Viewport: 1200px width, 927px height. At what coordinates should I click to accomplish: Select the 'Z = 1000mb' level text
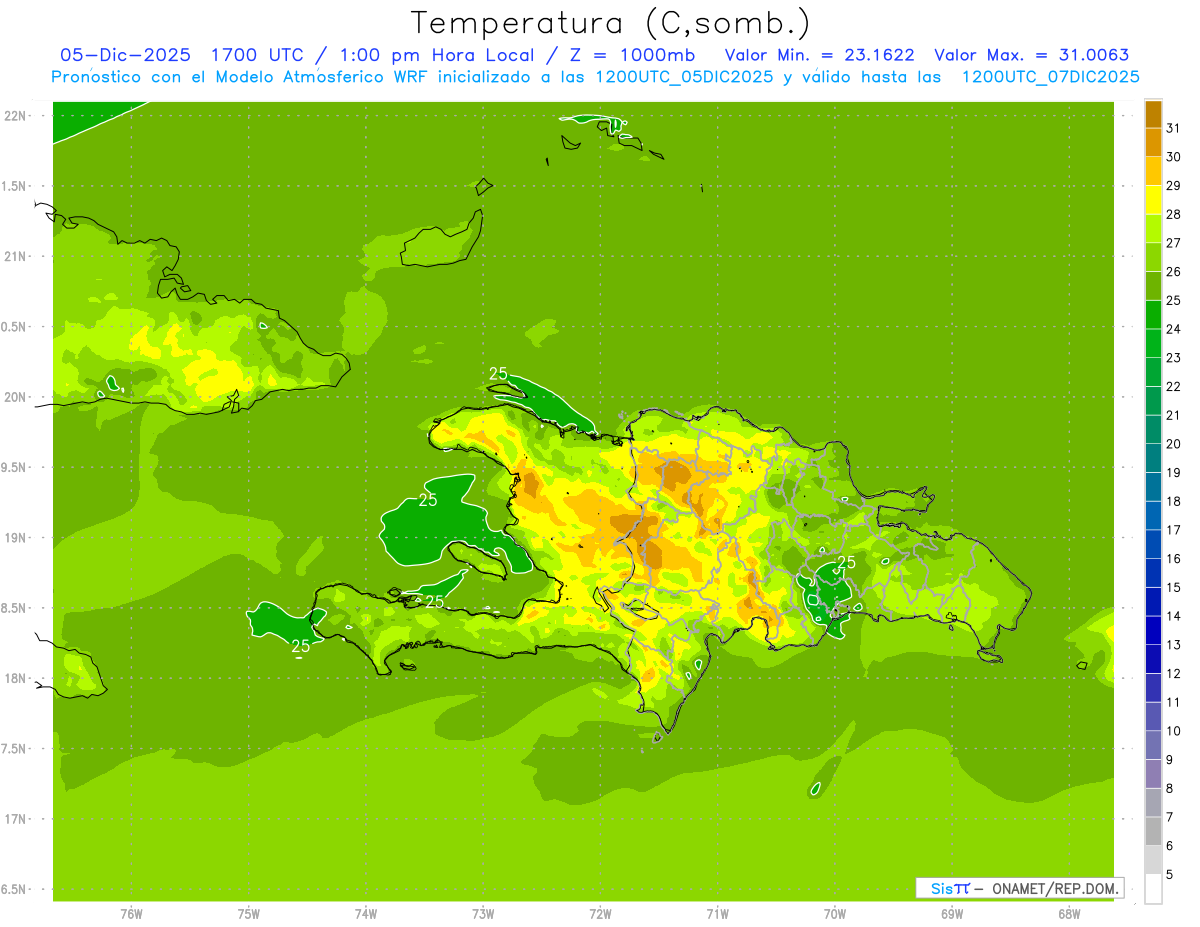tap(633, 55)
